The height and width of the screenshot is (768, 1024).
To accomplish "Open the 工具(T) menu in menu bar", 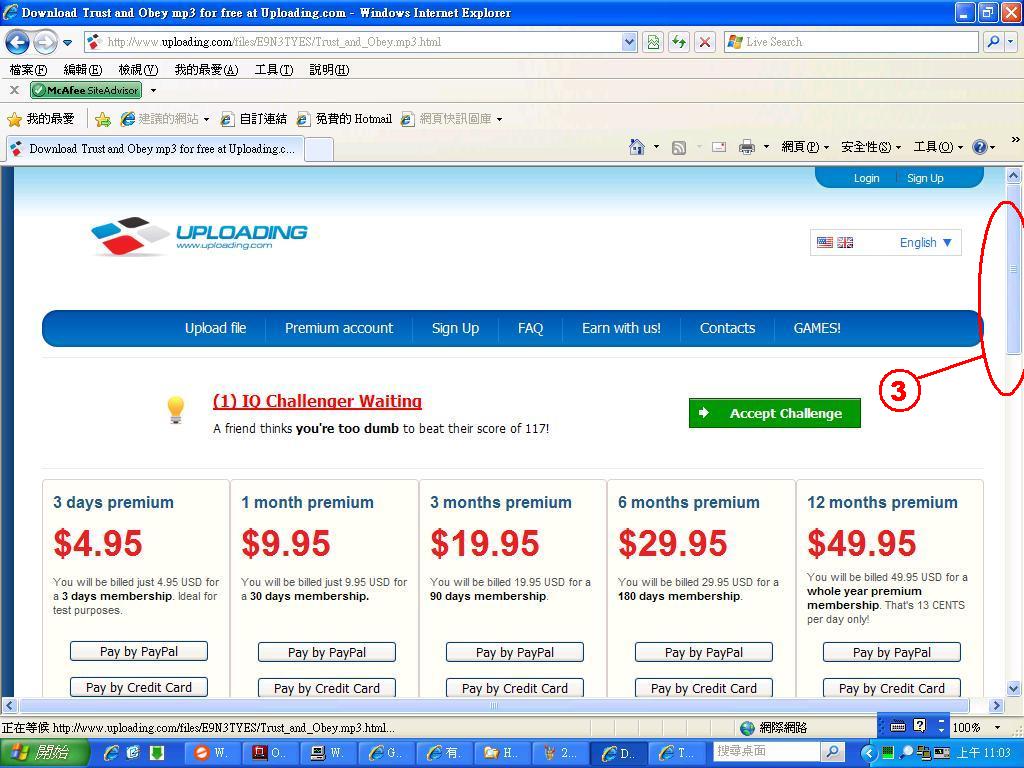I will [274, 70].
